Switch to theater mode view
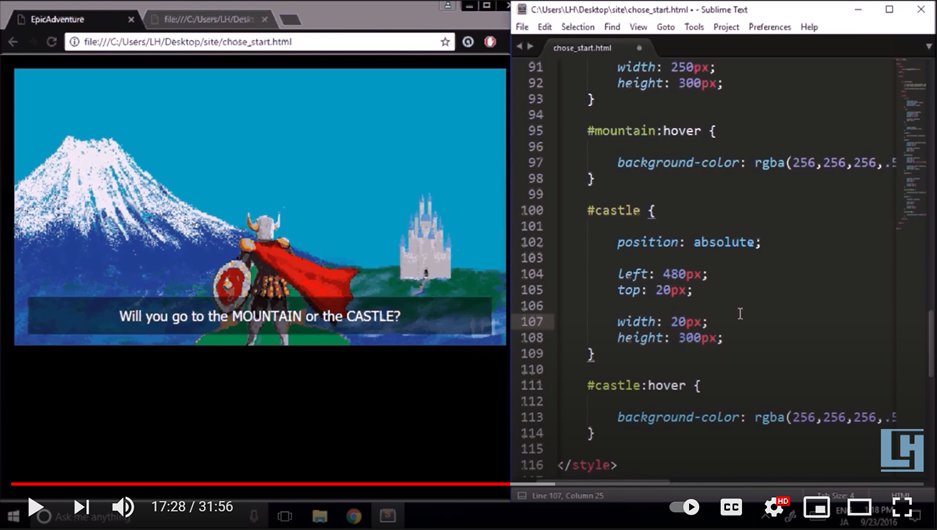 point(859,507)
